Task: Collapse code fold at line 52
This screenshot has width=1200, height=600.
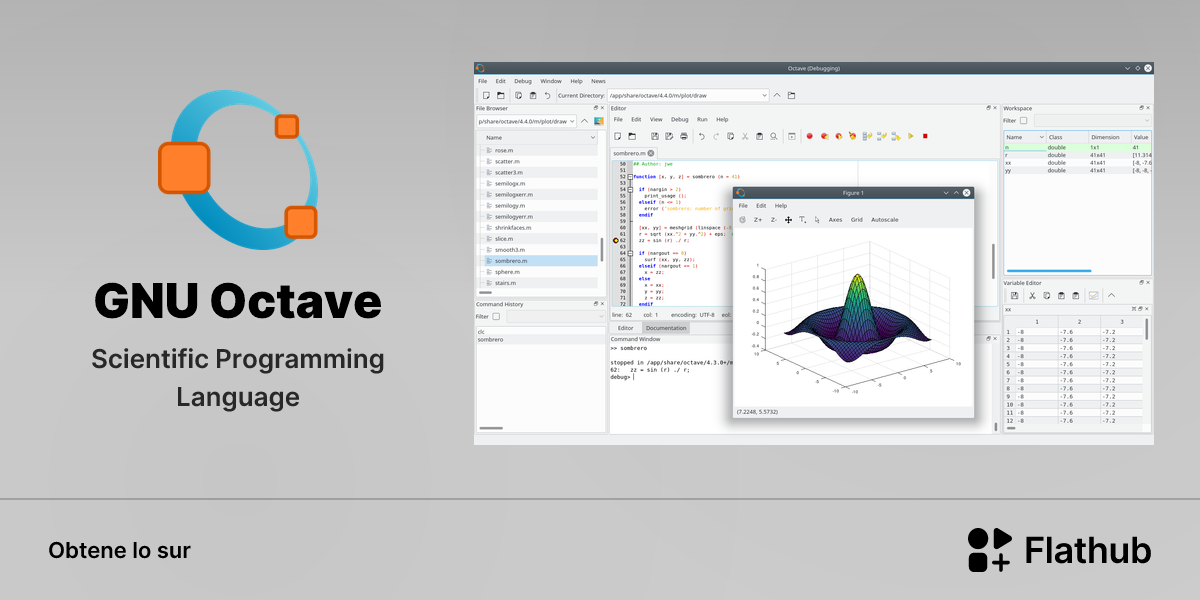Action: [x=630, y=177]
